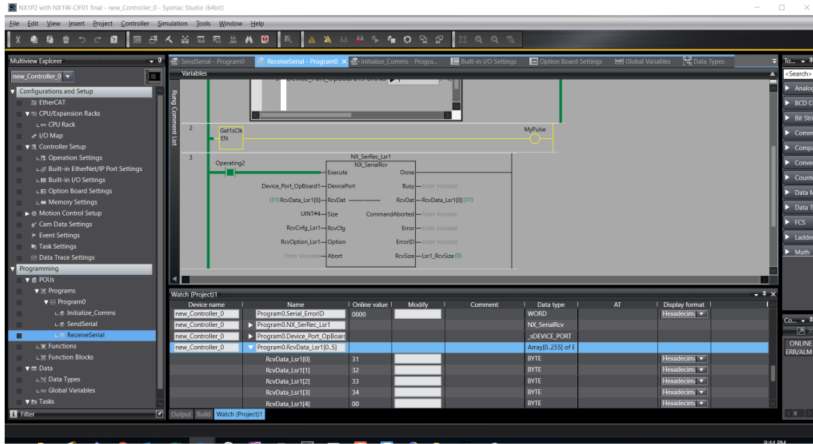This screenshot has height=444, width=813.
Task: Click the circular reset controller icon
Action: pyautogui.click(x=408, y=39)
